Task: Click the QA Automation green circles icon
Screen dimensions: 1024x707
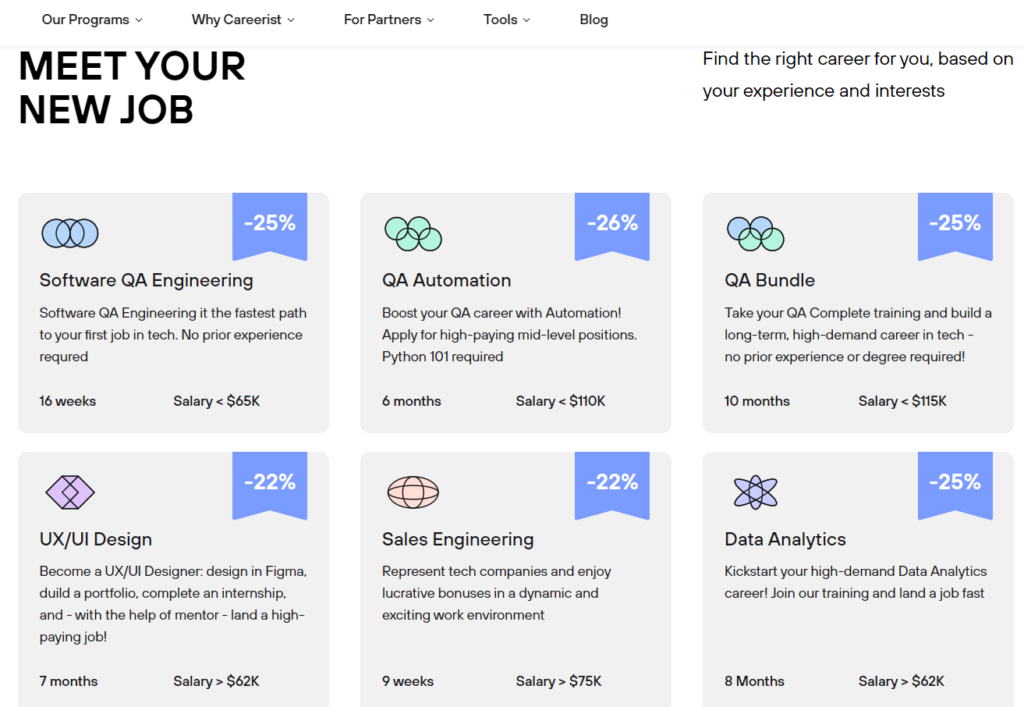Action: coord(413,234)
